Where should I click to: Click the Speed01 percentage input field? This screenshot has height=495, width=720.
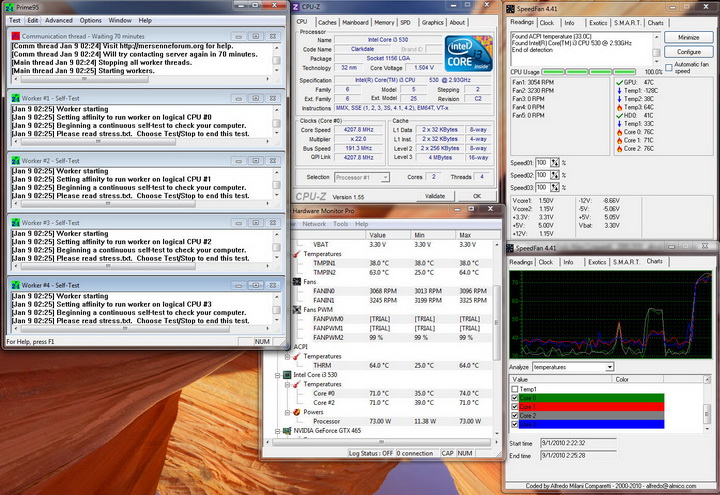click(542, 162)
